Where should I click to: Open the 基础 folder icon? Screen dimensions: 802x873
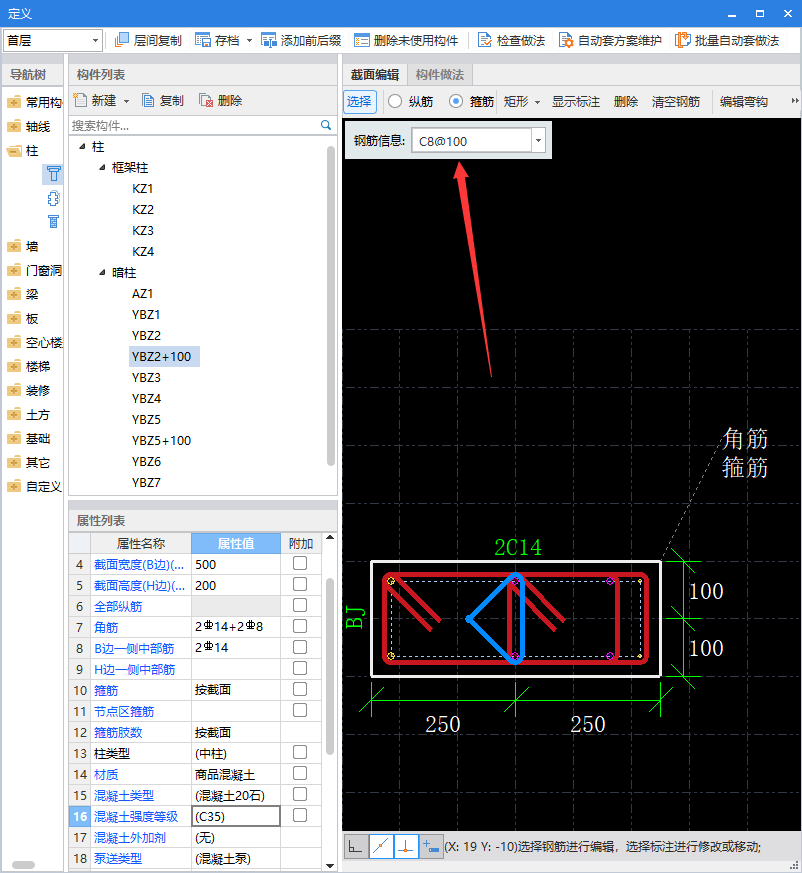[x=14, y=438]
